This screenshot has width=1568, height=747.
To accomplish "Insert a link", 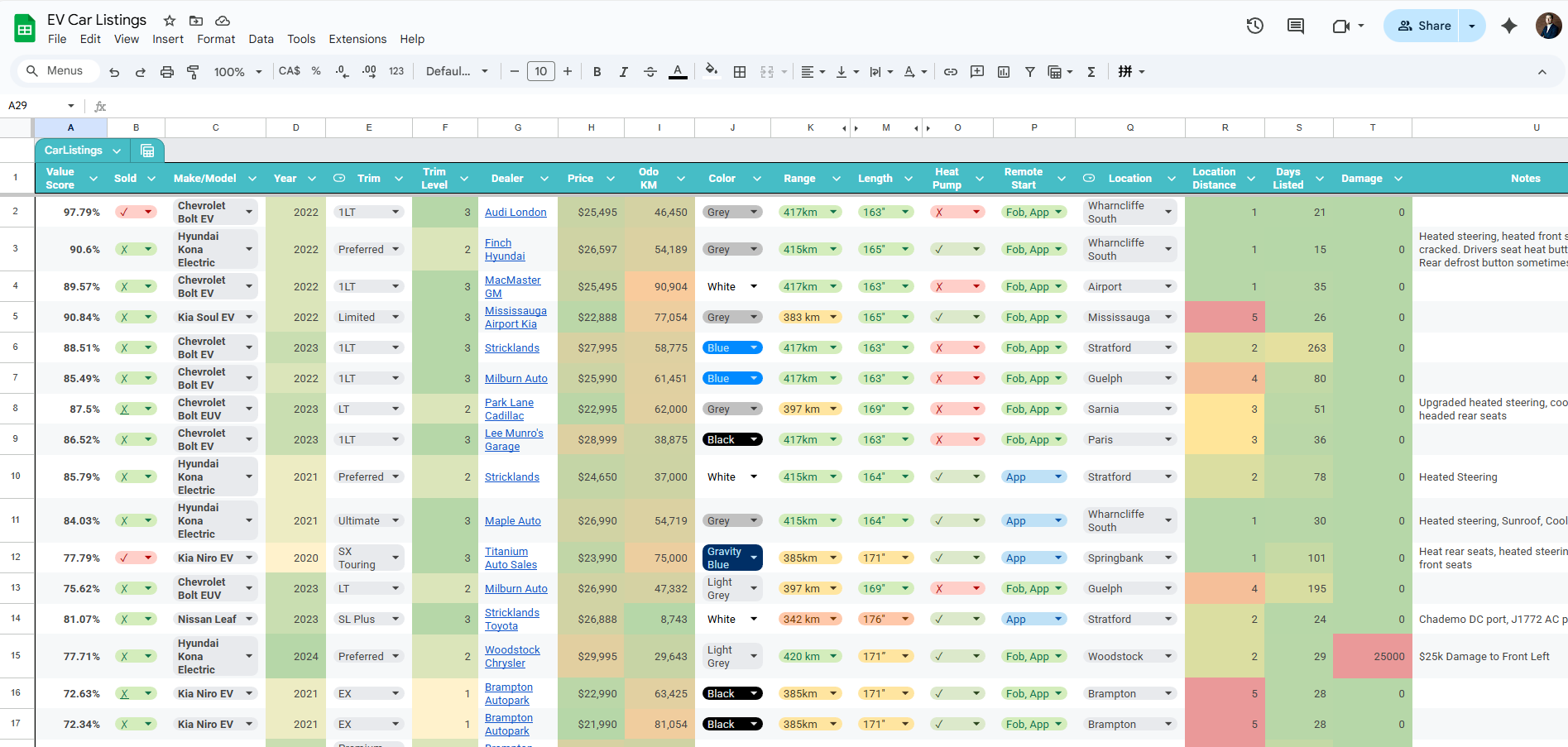I will pos(950,71).
